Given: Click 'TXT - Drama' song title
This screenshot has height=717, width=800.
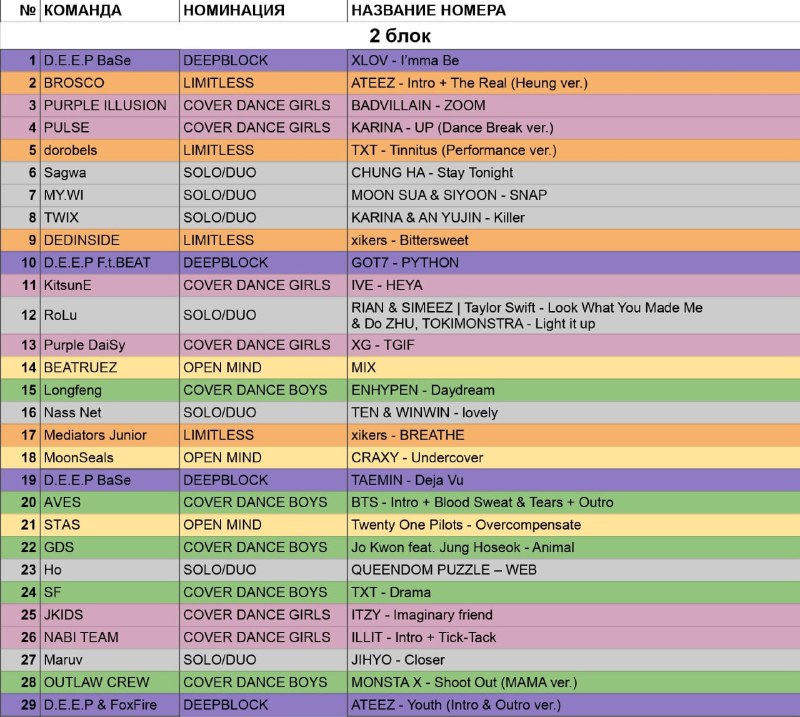Looking at the screenshot, I should click(391, 592).
